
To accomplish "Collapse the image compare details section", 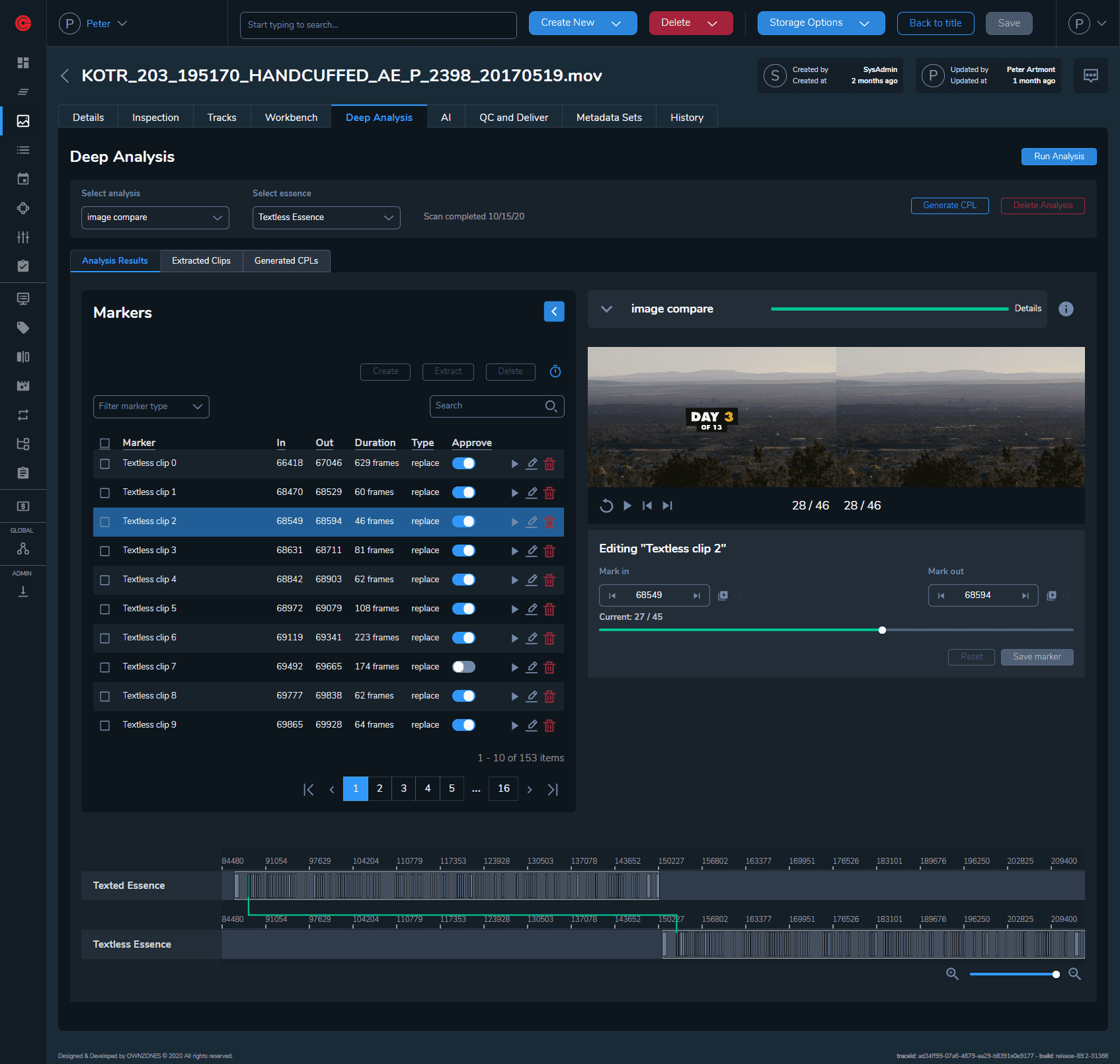I will click(606, 309).
